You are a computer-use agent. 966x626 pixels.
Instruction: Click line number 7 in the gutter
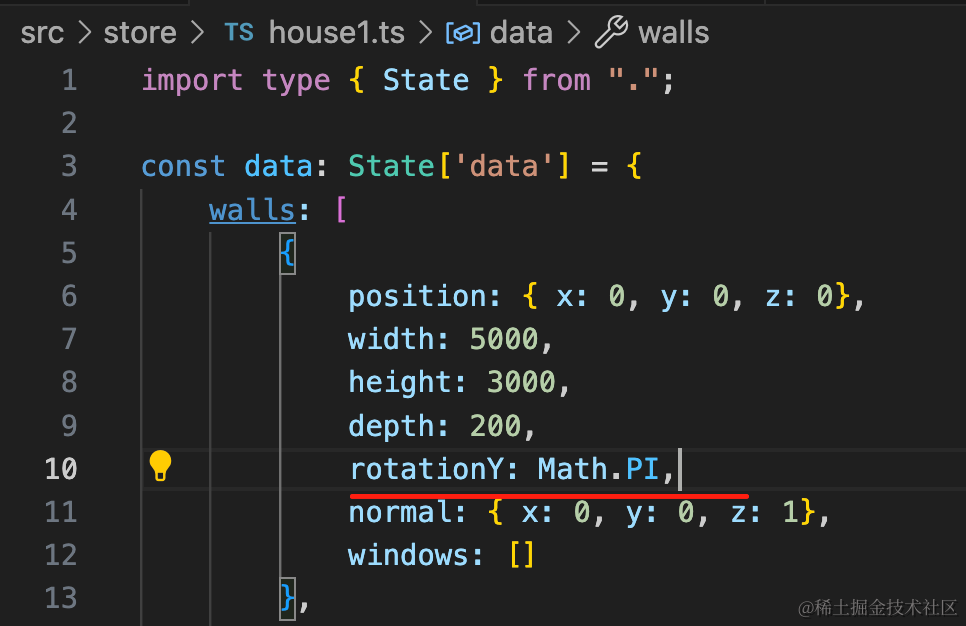(x=70, y=339)
